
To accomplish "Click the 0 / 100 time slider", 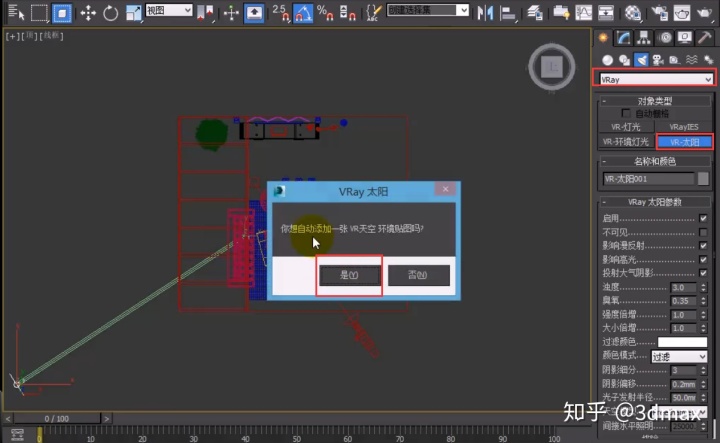I will point(56,419).
